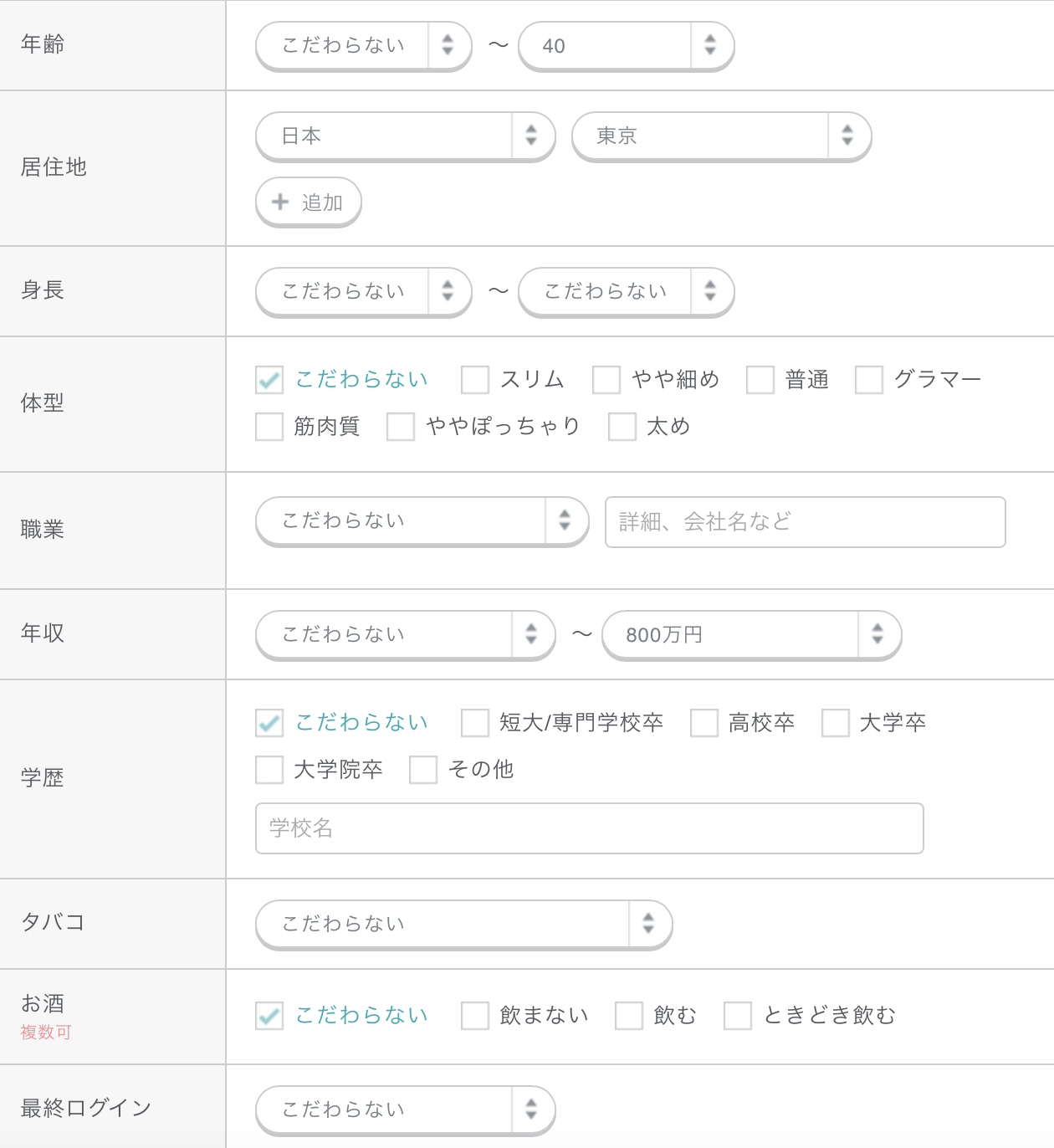Image resolution: width=1054 pixels, height=1148 pixels.
Task: Open the 日本 country dropdown
Action: click(405, 136)
